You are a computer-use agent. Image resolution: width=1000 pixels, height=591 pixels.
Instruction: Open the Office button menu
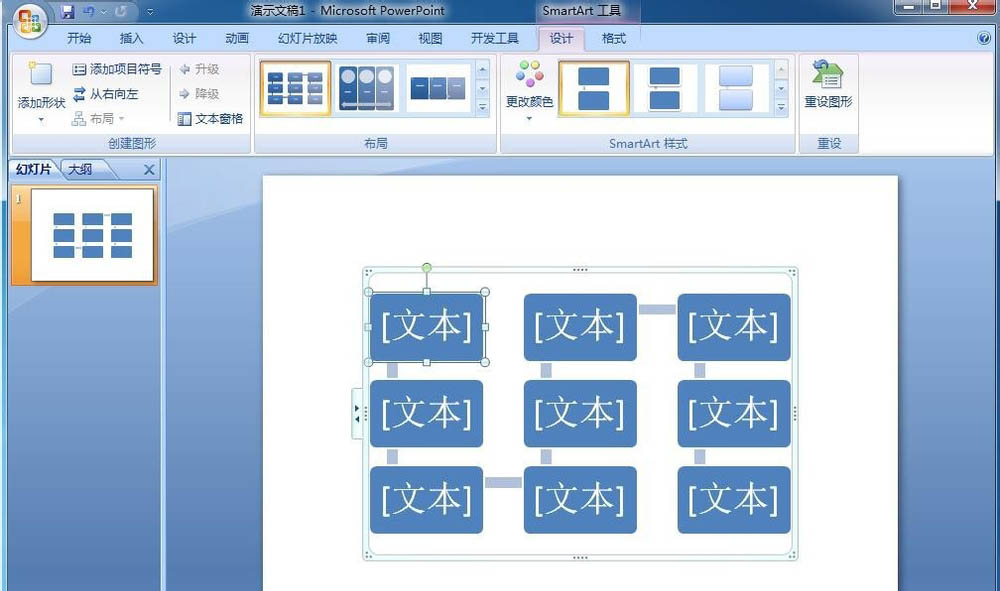tap(29, 22)
